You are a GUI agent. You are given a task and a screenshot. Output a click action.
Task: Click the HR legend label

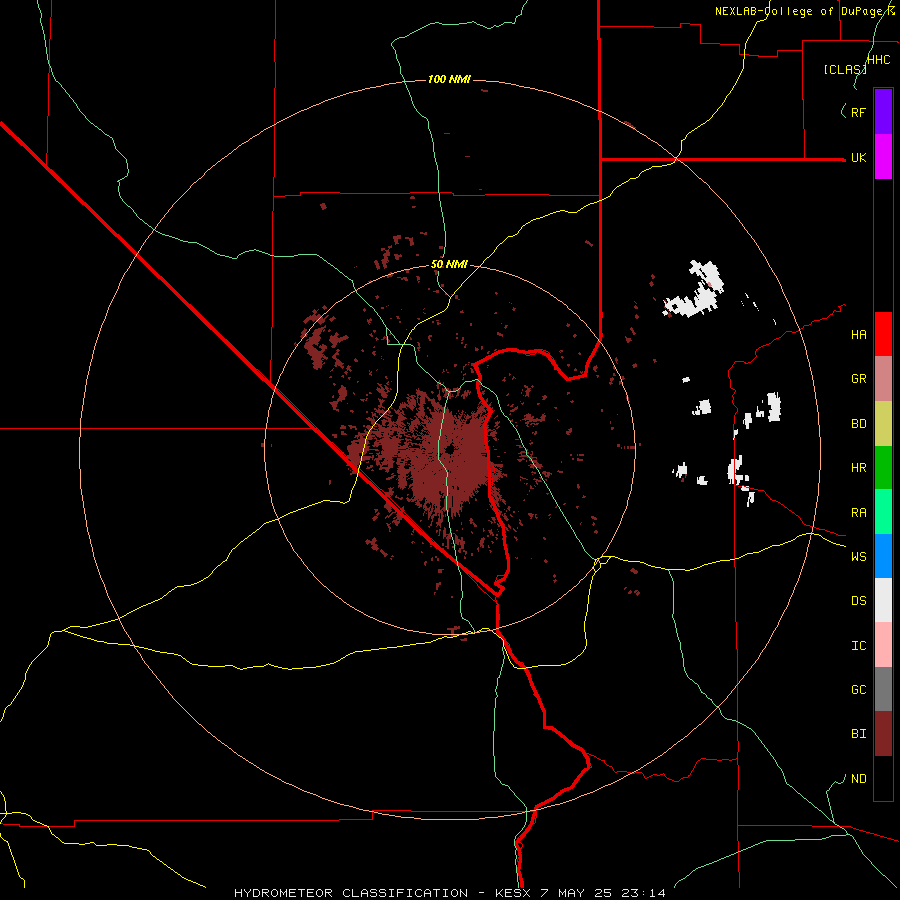point(858,468)
